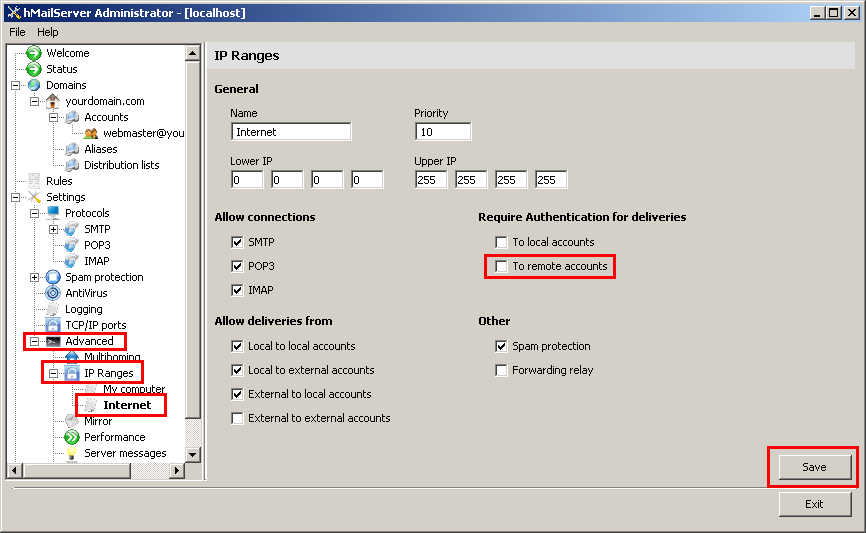Uncheck the POP3 allow connections checkbox
This screenshot has width=866, height=533.
click(x=237, y=266)
